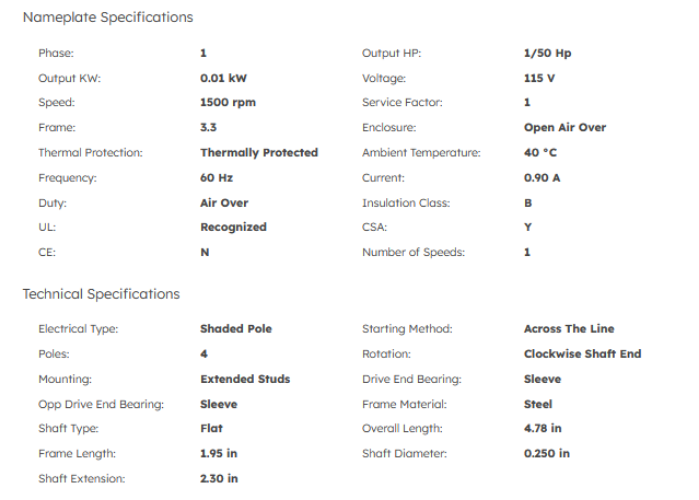The image size is (699, 500).
Task: Select the Extended Studs mounting value
Action: pos(245,379)
